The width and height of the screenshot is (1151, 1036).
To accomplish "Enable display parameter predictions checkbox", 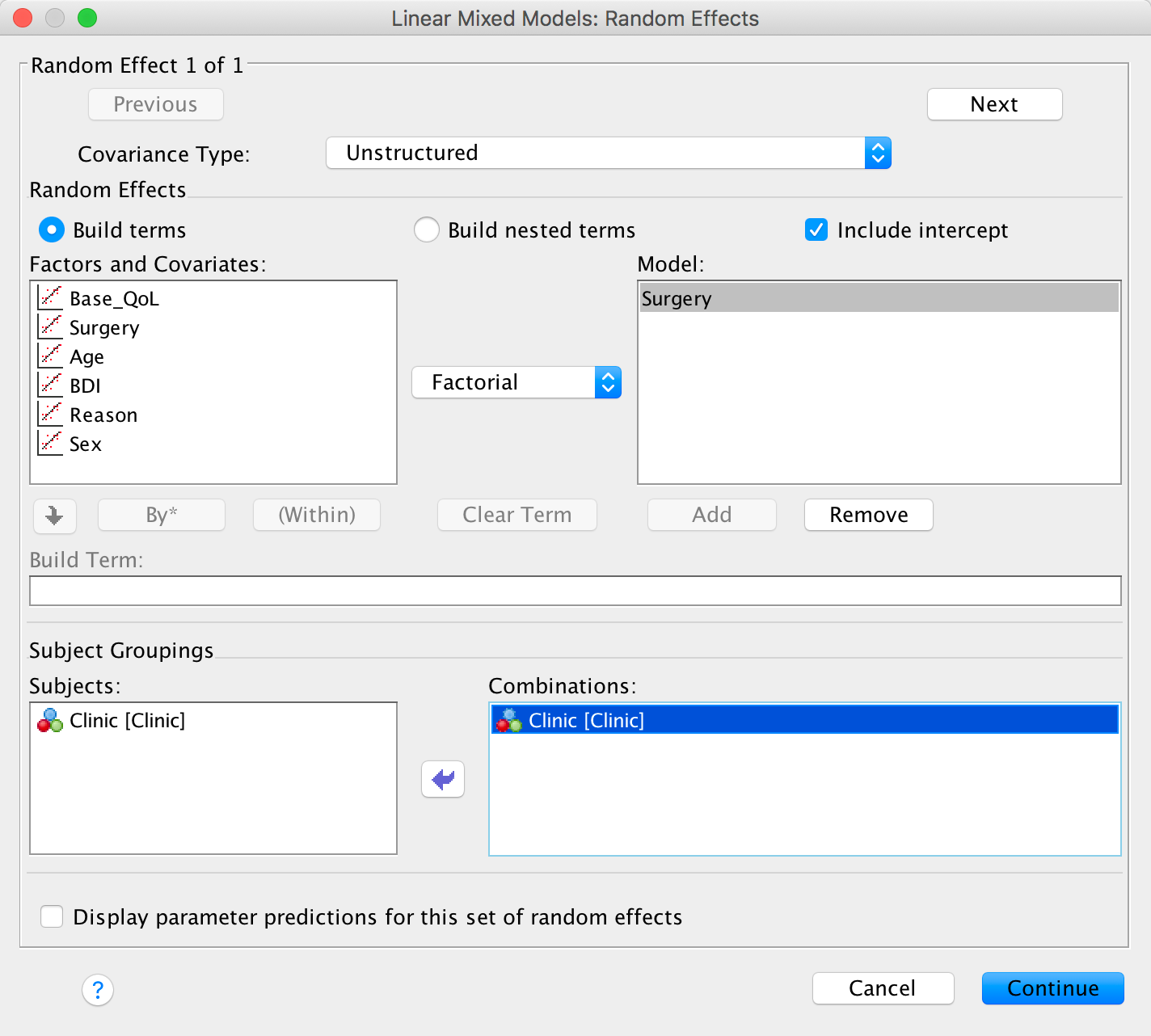I will point(52,916).
